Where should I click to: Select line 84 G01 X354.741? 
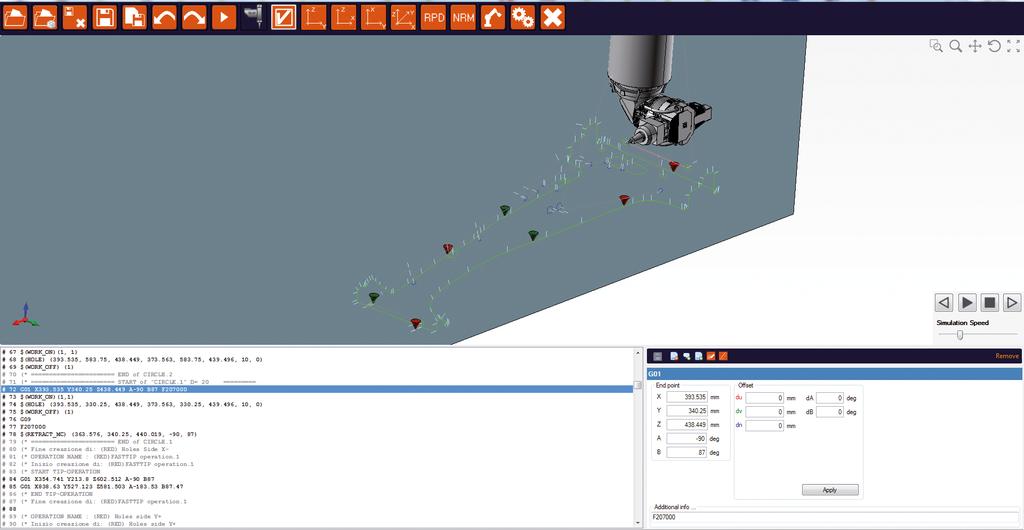317,479
